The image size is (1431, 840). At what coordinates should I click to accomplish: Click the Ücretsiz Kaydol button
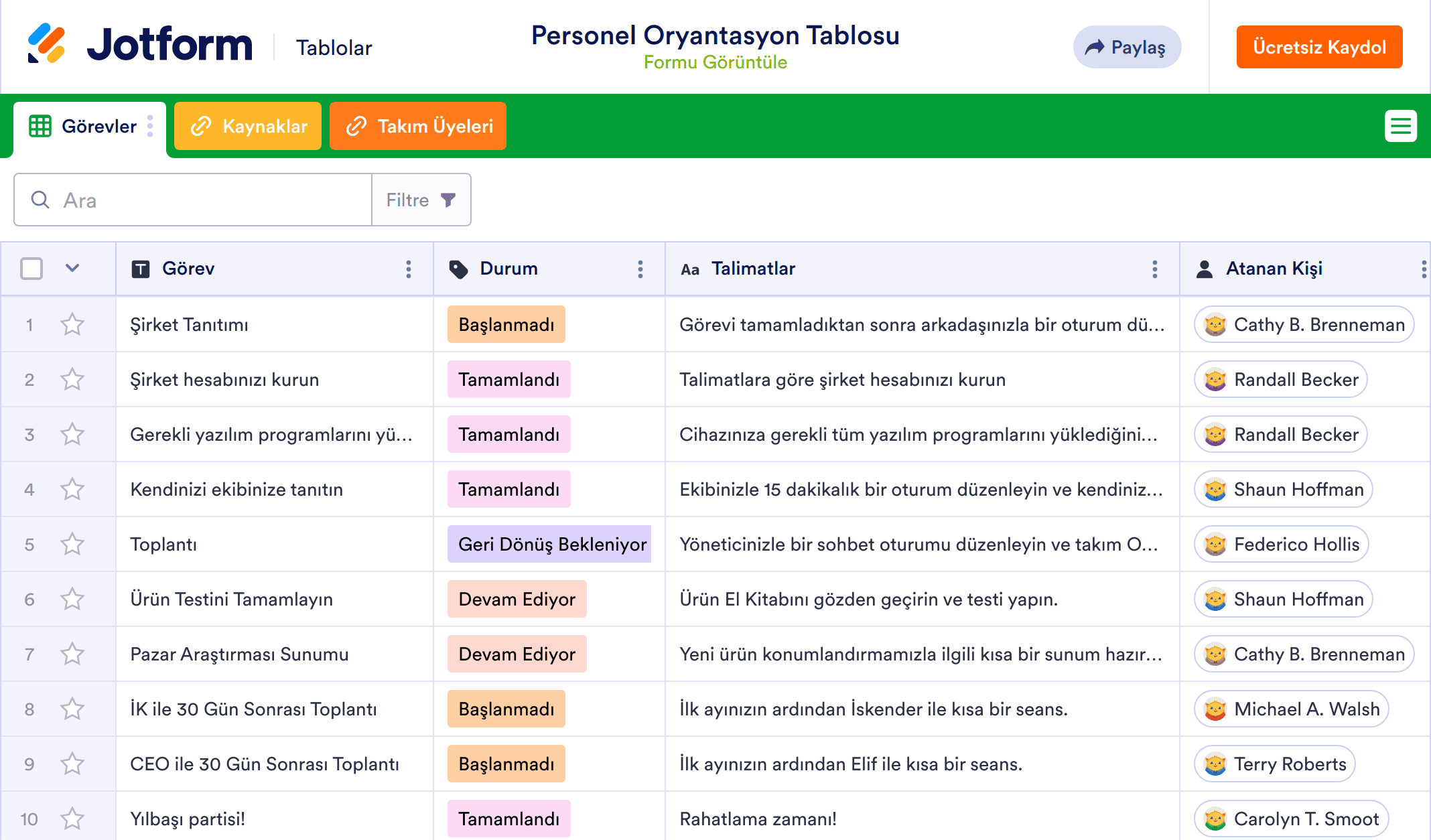pos(1318,48)
